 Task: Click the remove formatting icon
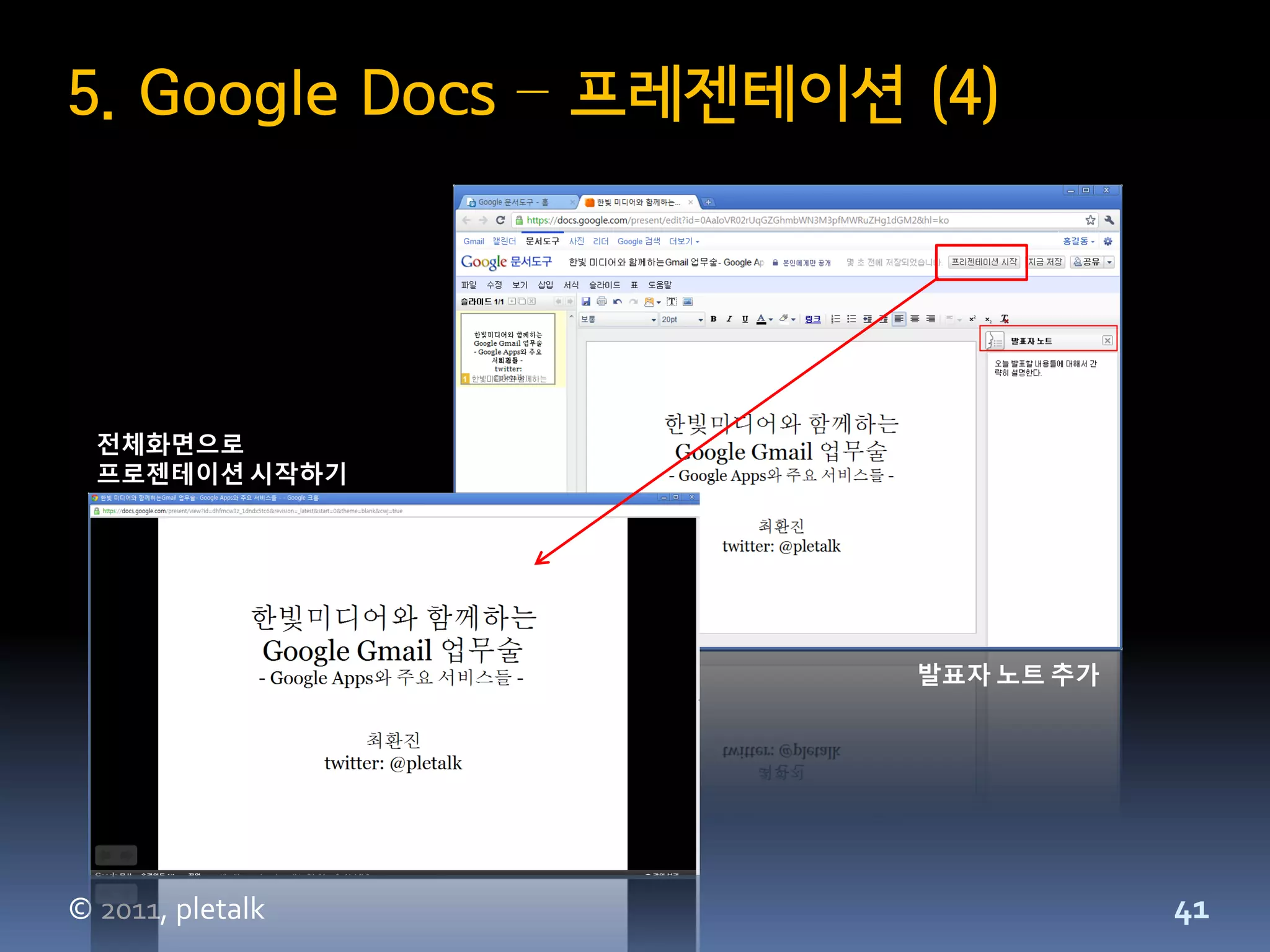click(1005, 319)
